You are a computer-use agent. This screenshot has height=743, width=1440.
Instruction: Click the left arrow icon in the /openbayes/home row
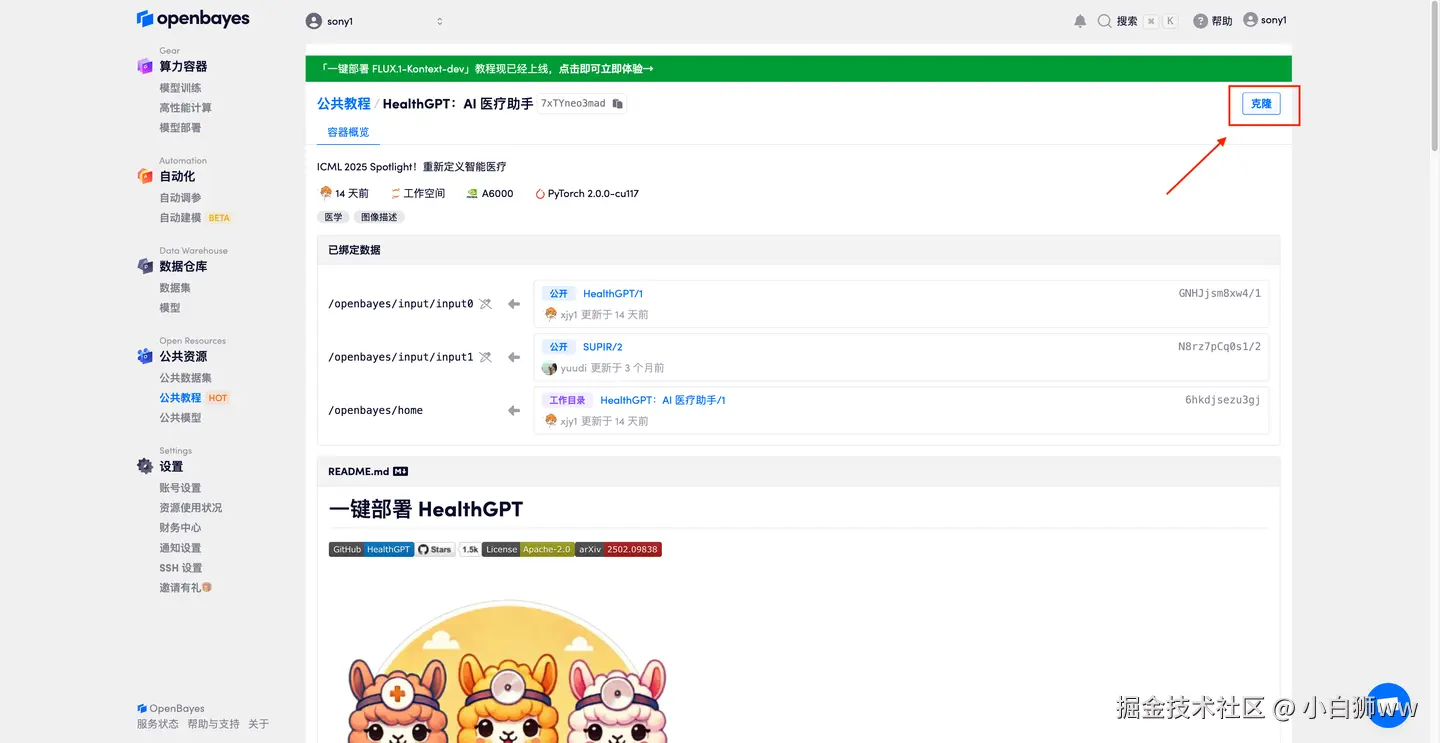(x=514, y=410)
